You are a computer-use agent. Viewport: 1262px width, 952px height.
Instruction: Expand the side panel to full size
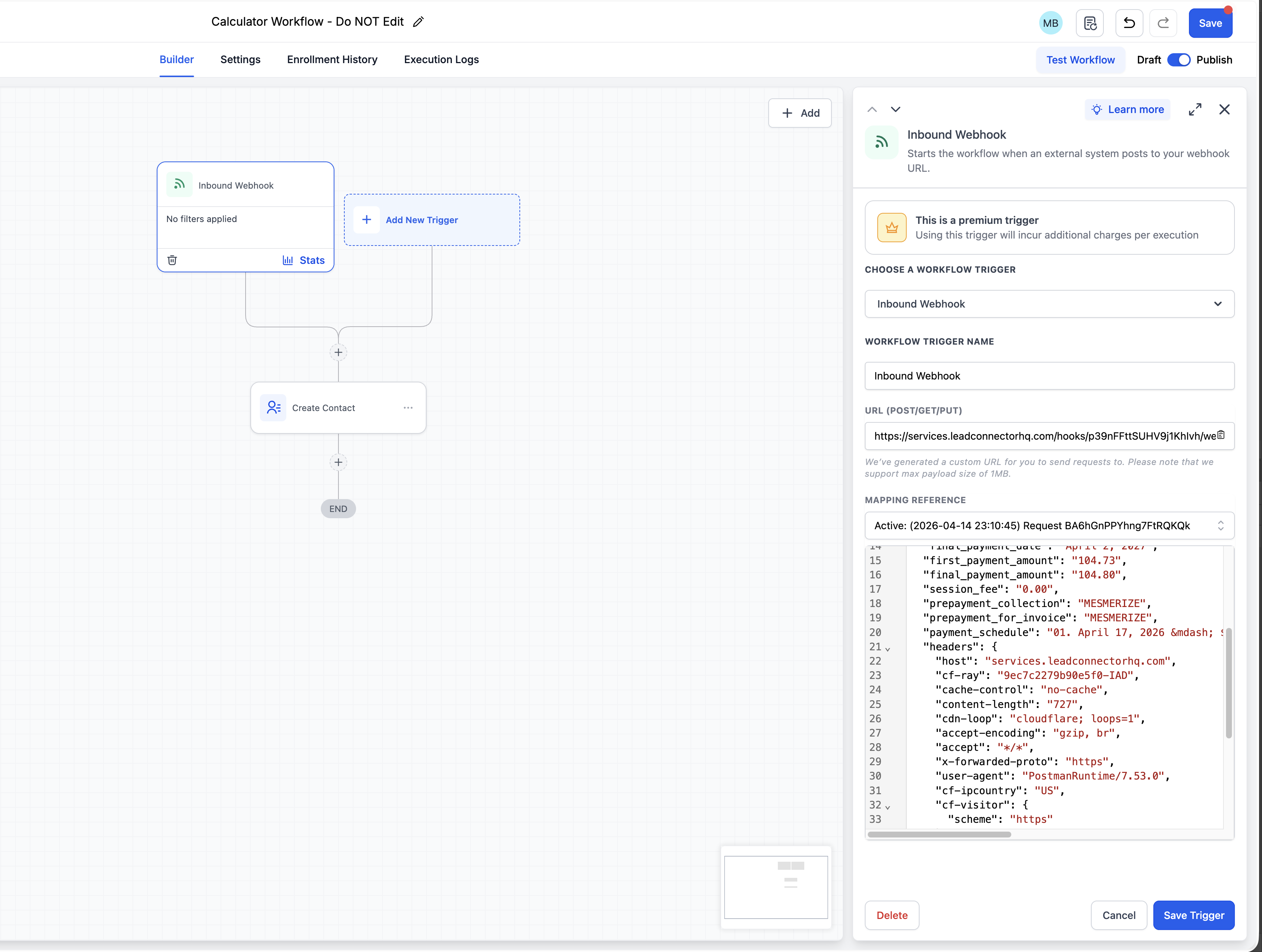(x=1195, y=109)
